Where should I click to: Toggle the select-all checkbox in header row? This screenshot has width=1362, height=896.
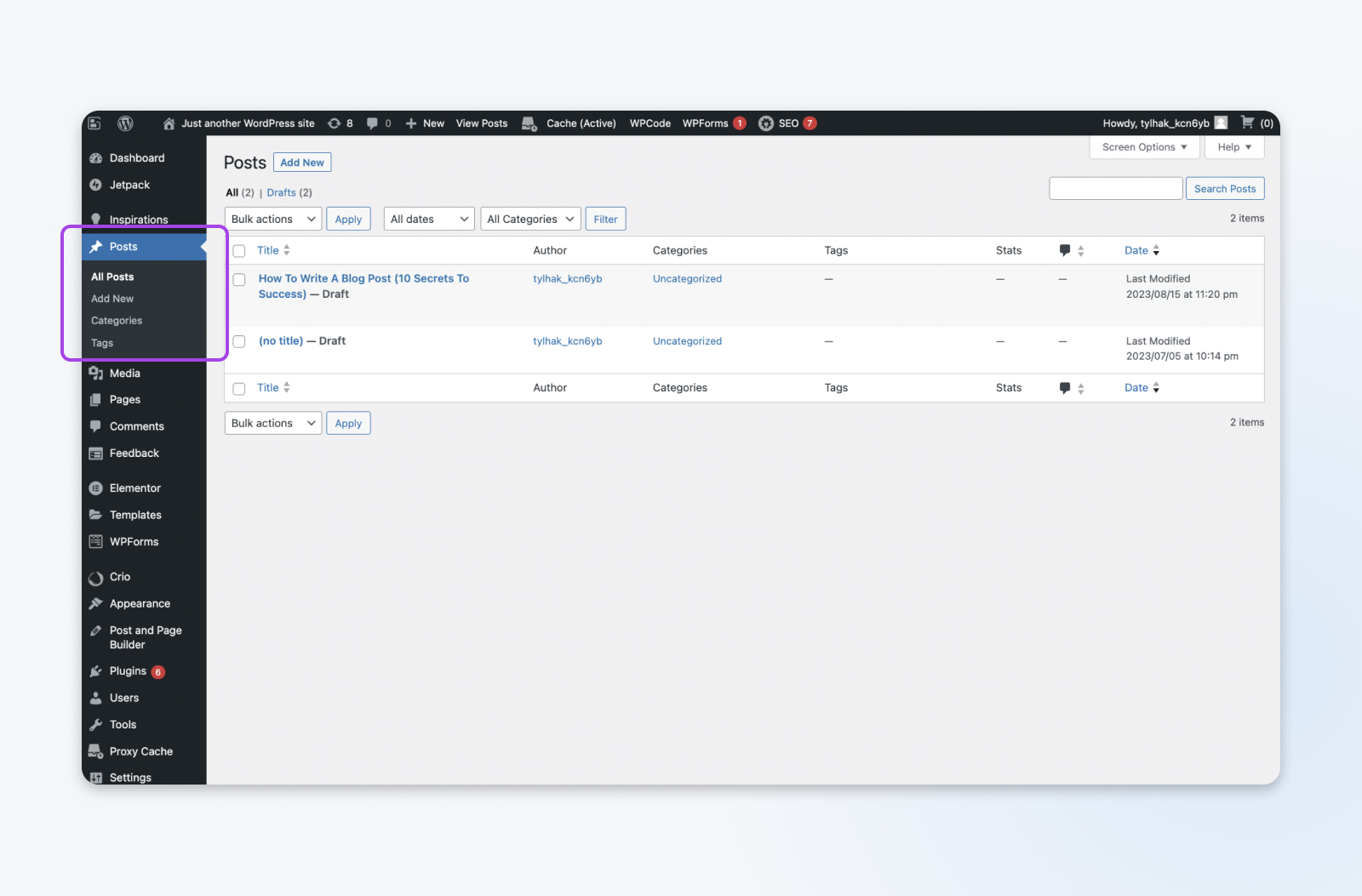pos(239,251)
